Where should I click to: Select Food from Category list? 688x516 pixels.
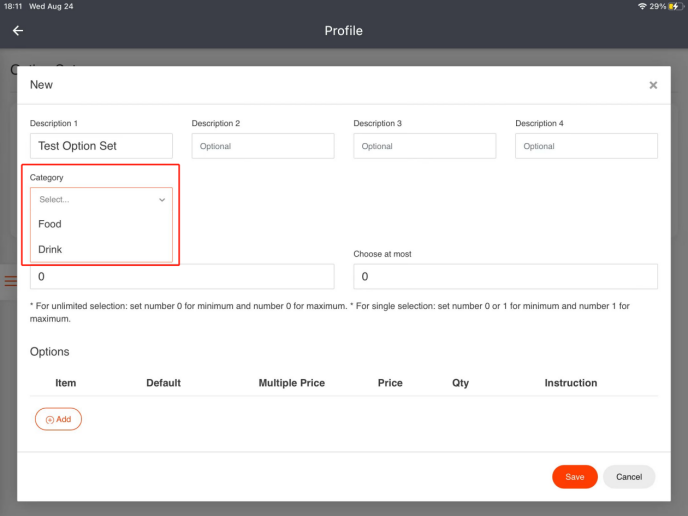click(x=50, y=225)
